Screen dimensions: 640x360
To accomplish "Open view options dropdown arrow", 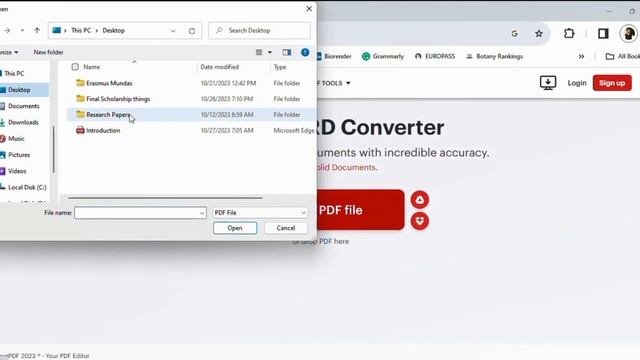I will tap(270, 52).
